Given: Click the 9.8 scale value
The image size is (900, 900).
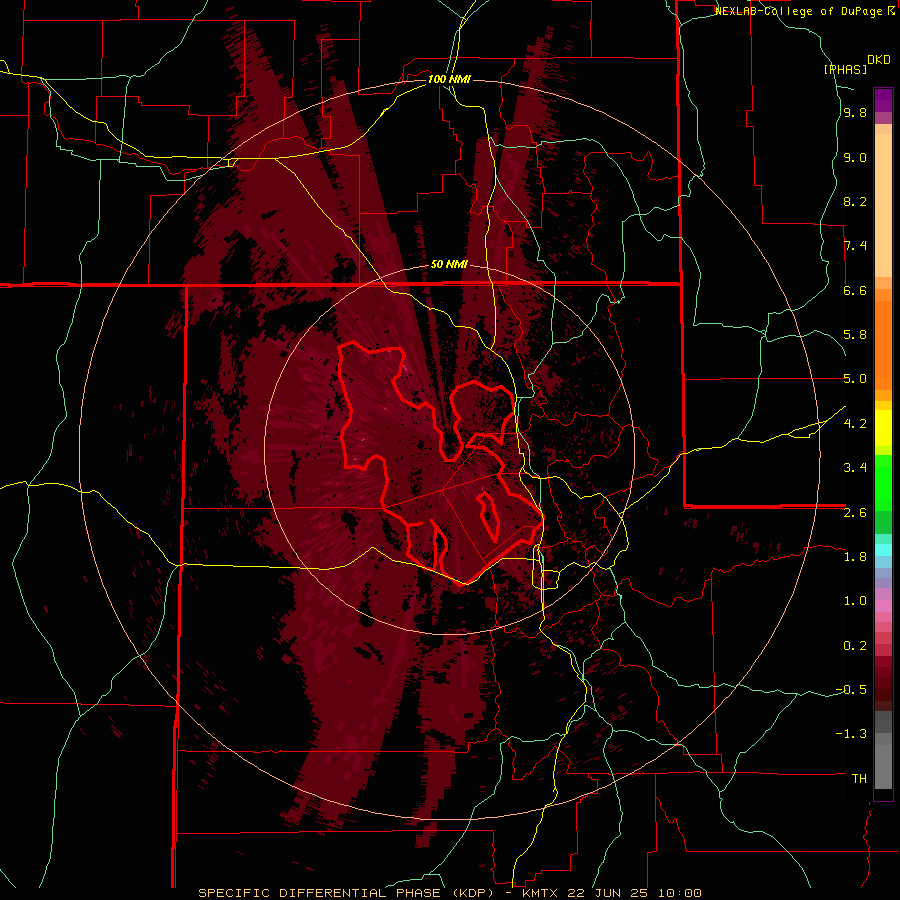Looking at the screenshot, I should click(x=855, y=113).
